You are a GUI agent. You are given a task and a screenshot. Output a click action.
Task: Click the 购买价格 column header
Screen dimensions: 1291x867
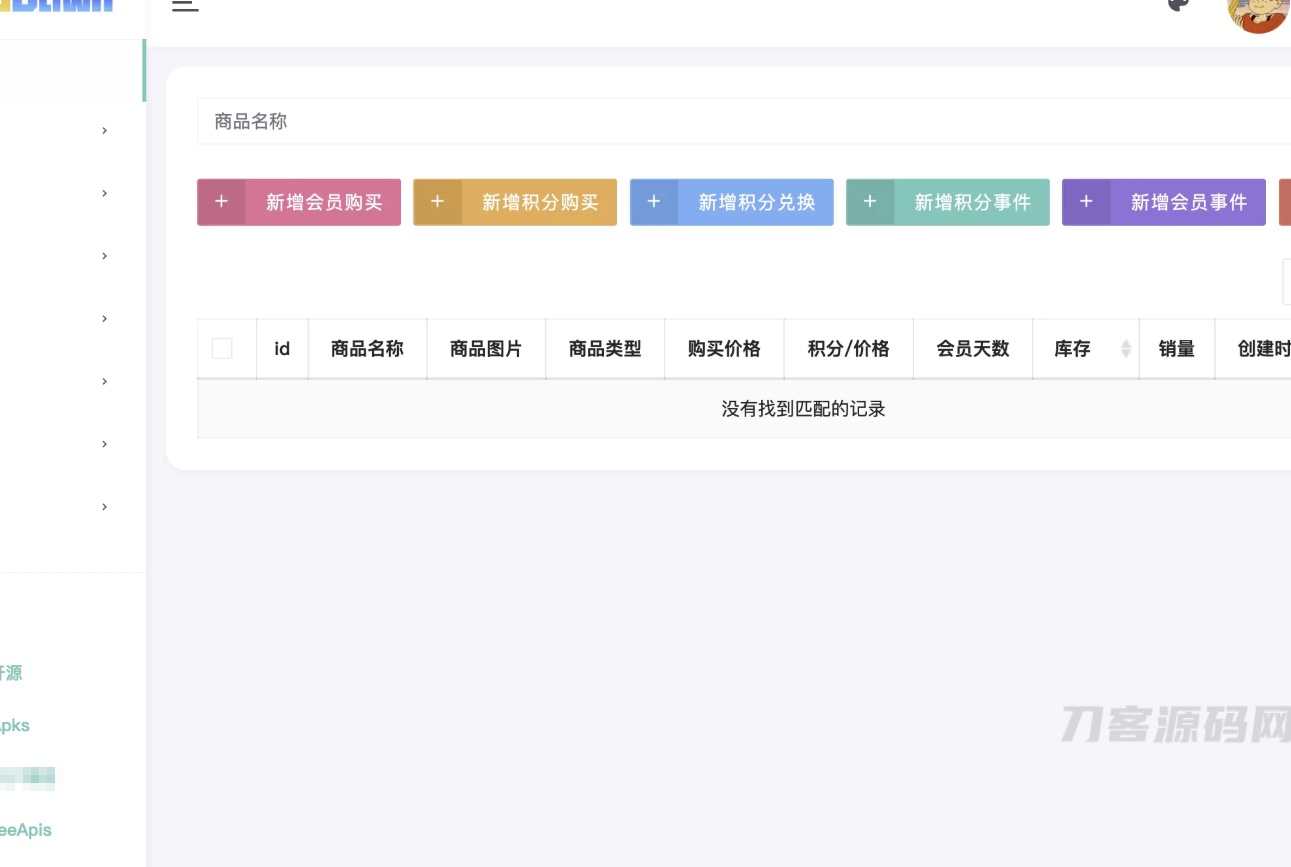(724, 349)
